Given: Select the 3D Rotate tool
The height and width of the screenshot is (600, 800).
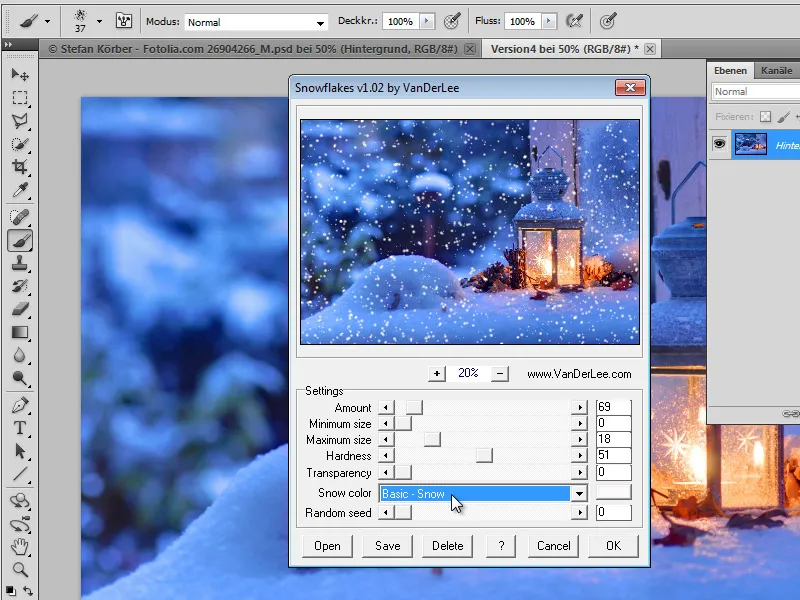Looking at the screenshot, I should (19, 501).
